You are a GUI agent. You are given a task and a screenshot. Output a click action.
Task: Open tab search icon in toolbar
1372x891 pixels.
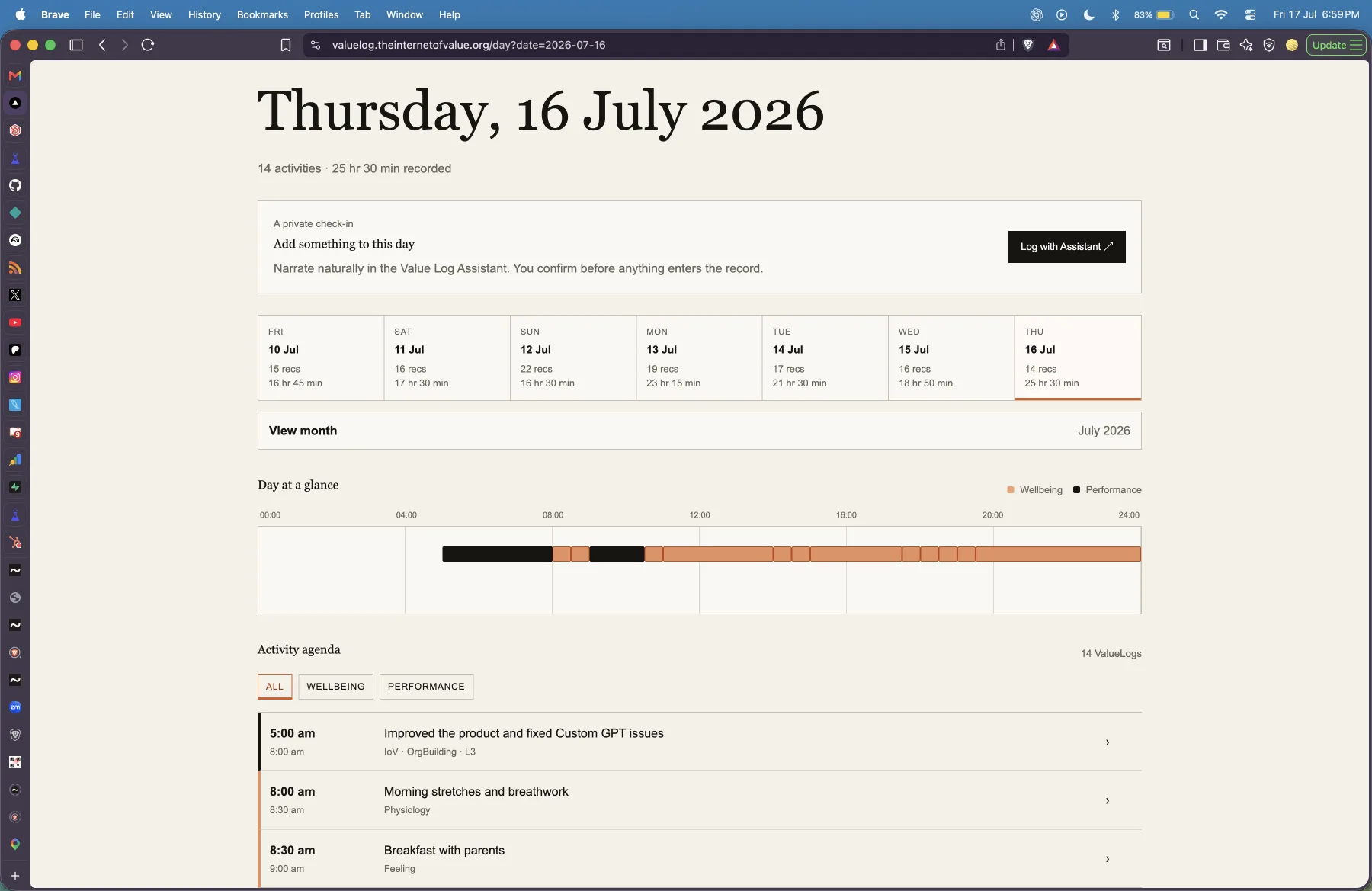(1164, 45)
